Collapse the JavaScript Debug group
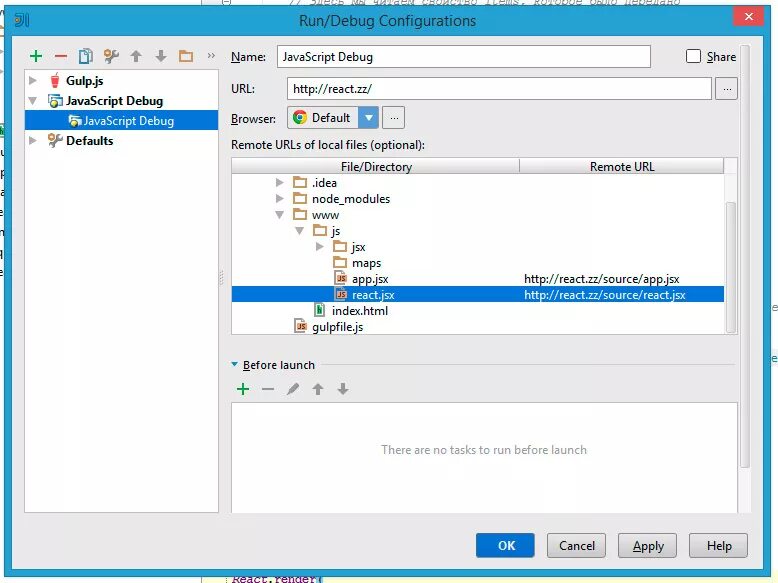Screen dimensions: 778x583 (x=33, y=101)
